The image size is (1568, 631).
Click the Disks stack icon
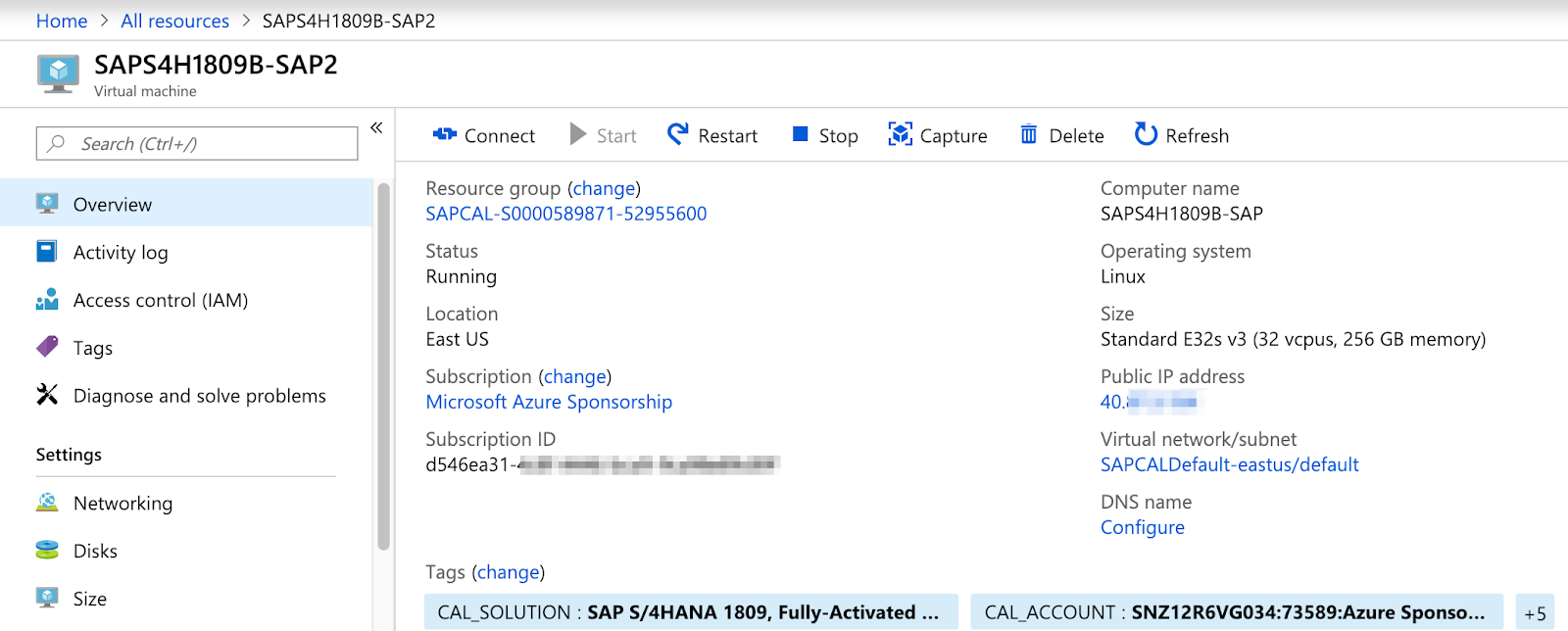[x=47, y=551]
